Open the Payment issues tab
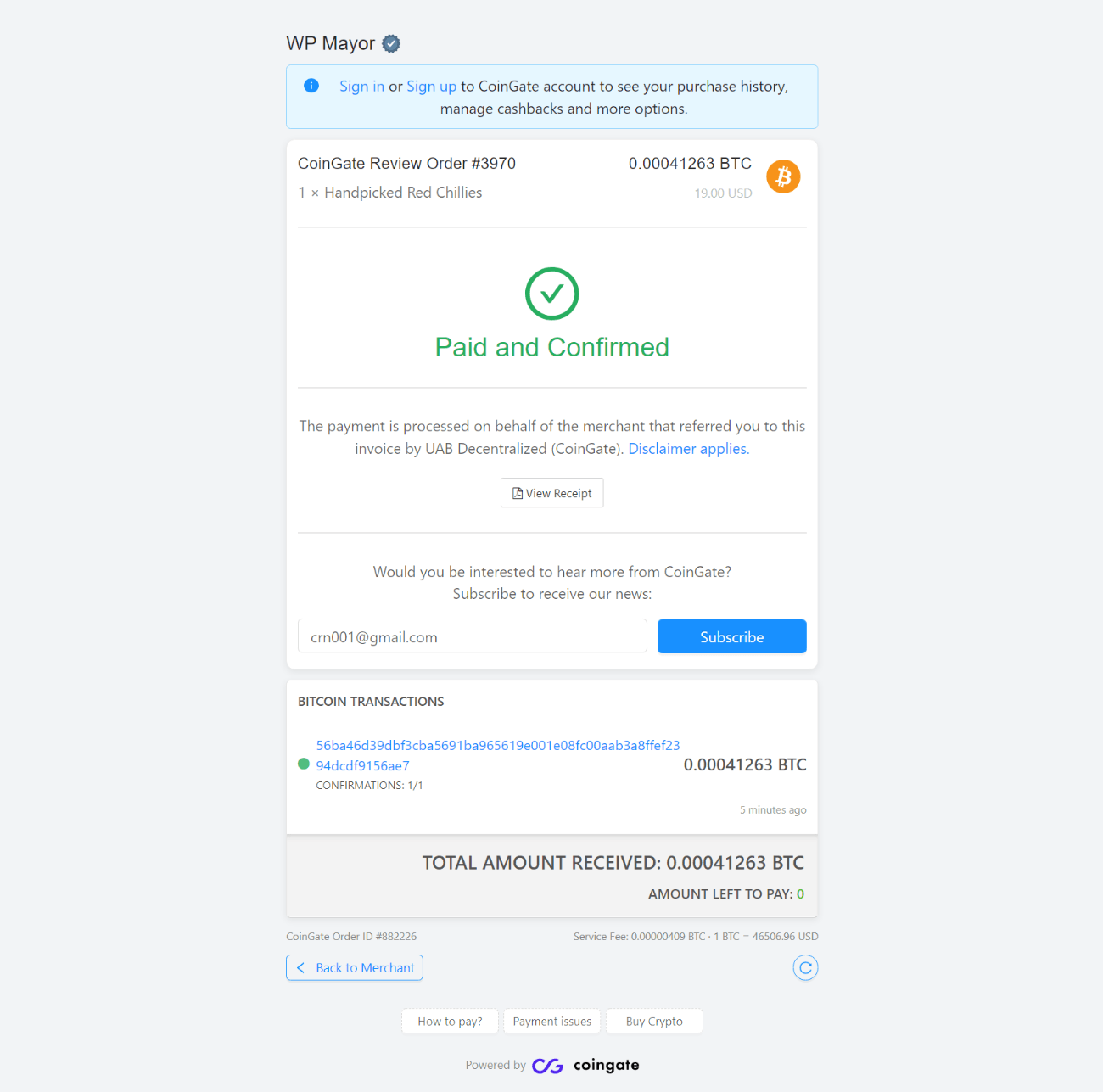Viewport: 1103px width, 1092px height. point(551,1022)
